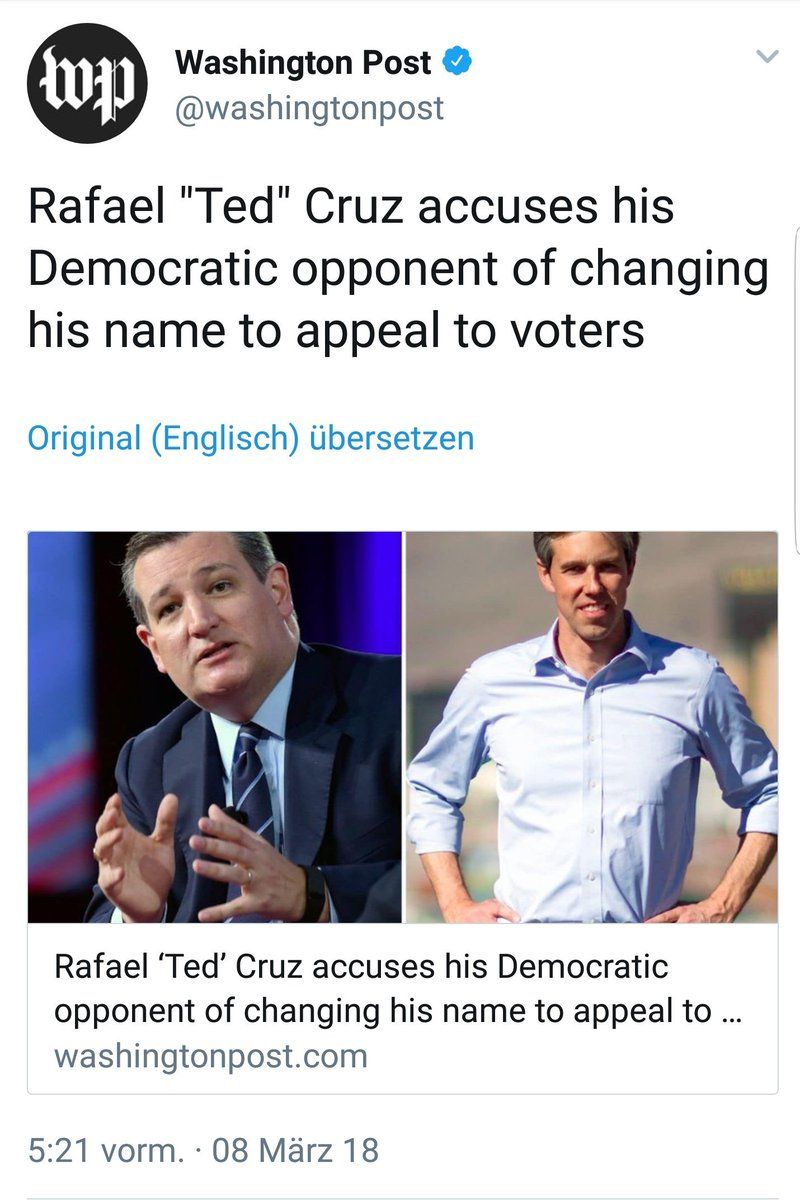
Task: Visit the washingtonpost.com domain link
Action: pos(210,1056)
